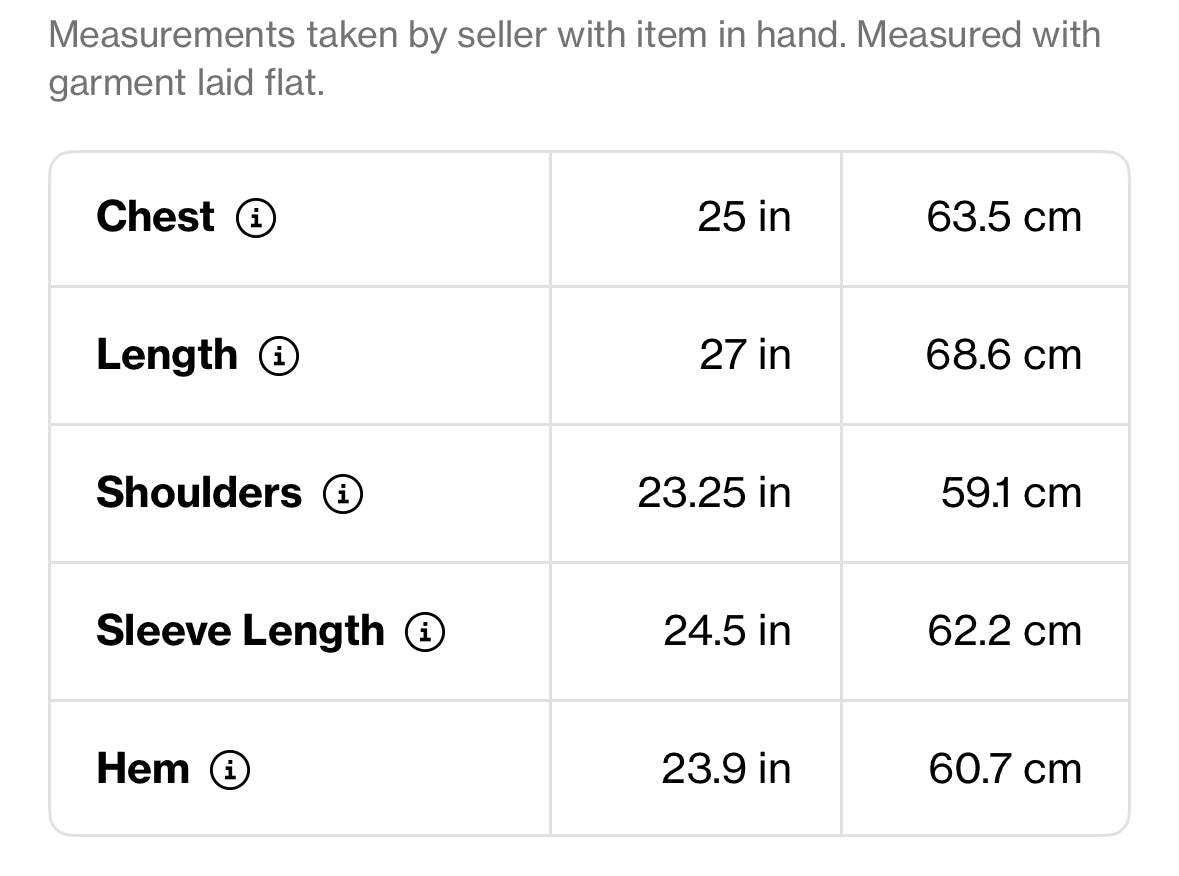Click the 23.25 in shoulders value
The width and height of the screenshot is (1179, 876).
(x=714, y=493)
